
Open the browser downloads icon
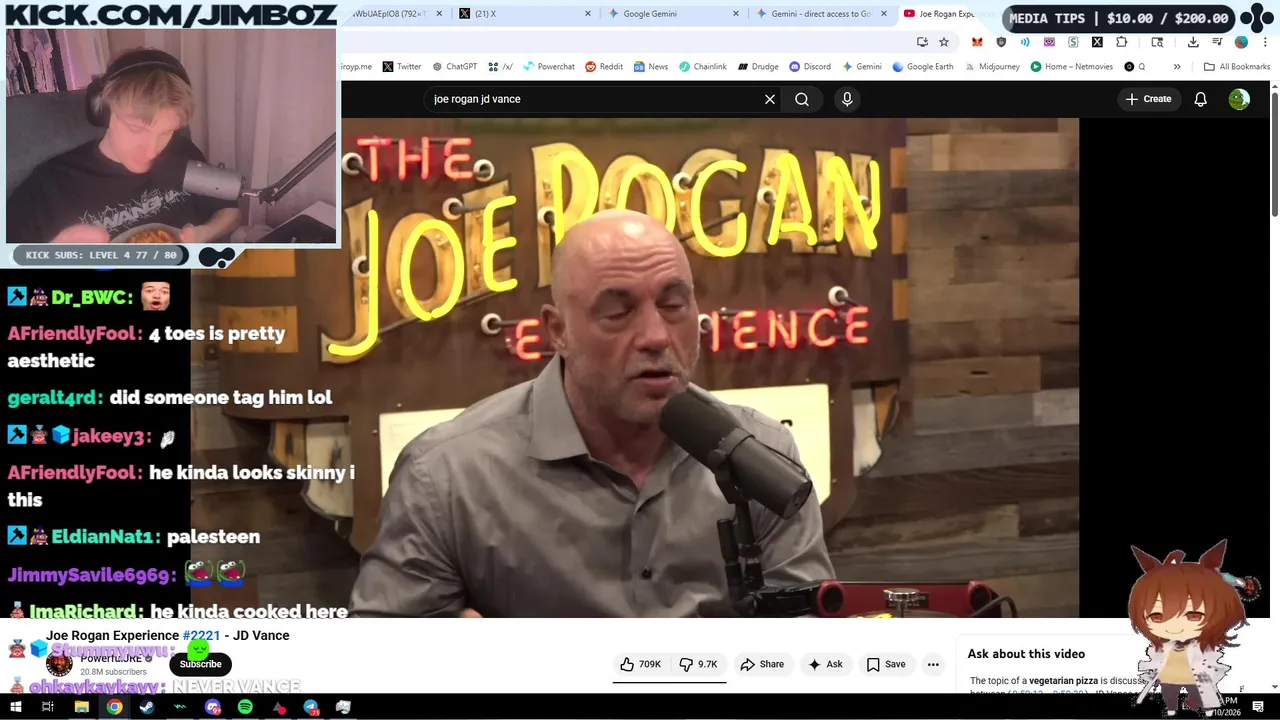(1193, 42)
